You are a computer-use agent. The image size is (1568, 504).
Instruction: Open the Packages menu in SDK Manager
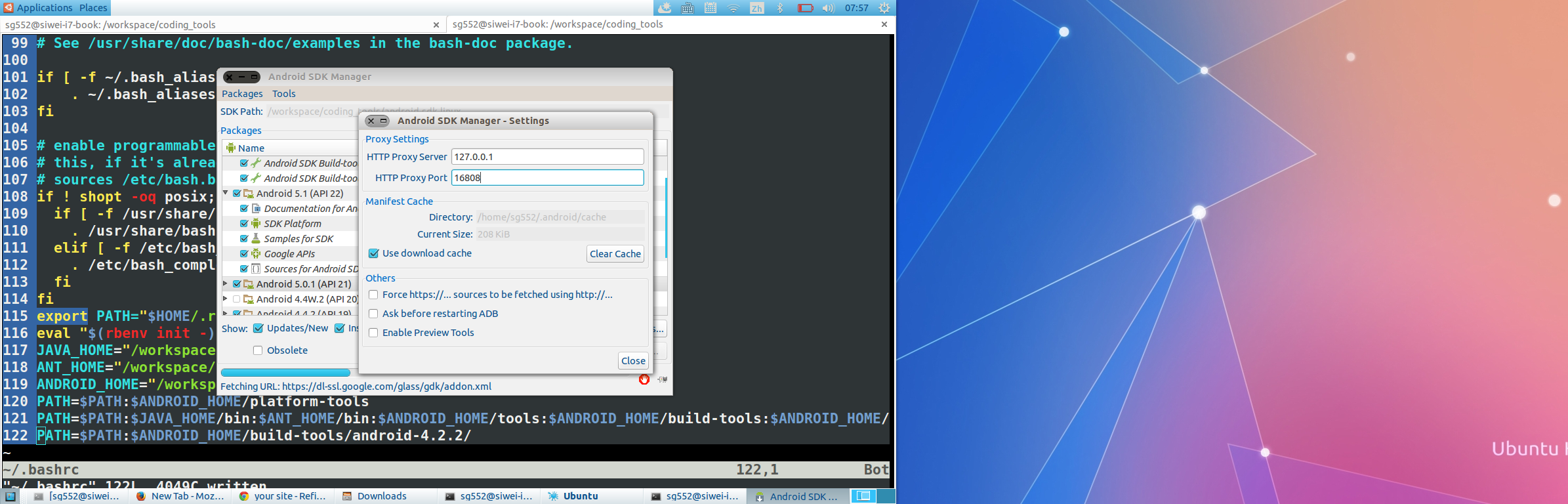(x=242, y=94)
